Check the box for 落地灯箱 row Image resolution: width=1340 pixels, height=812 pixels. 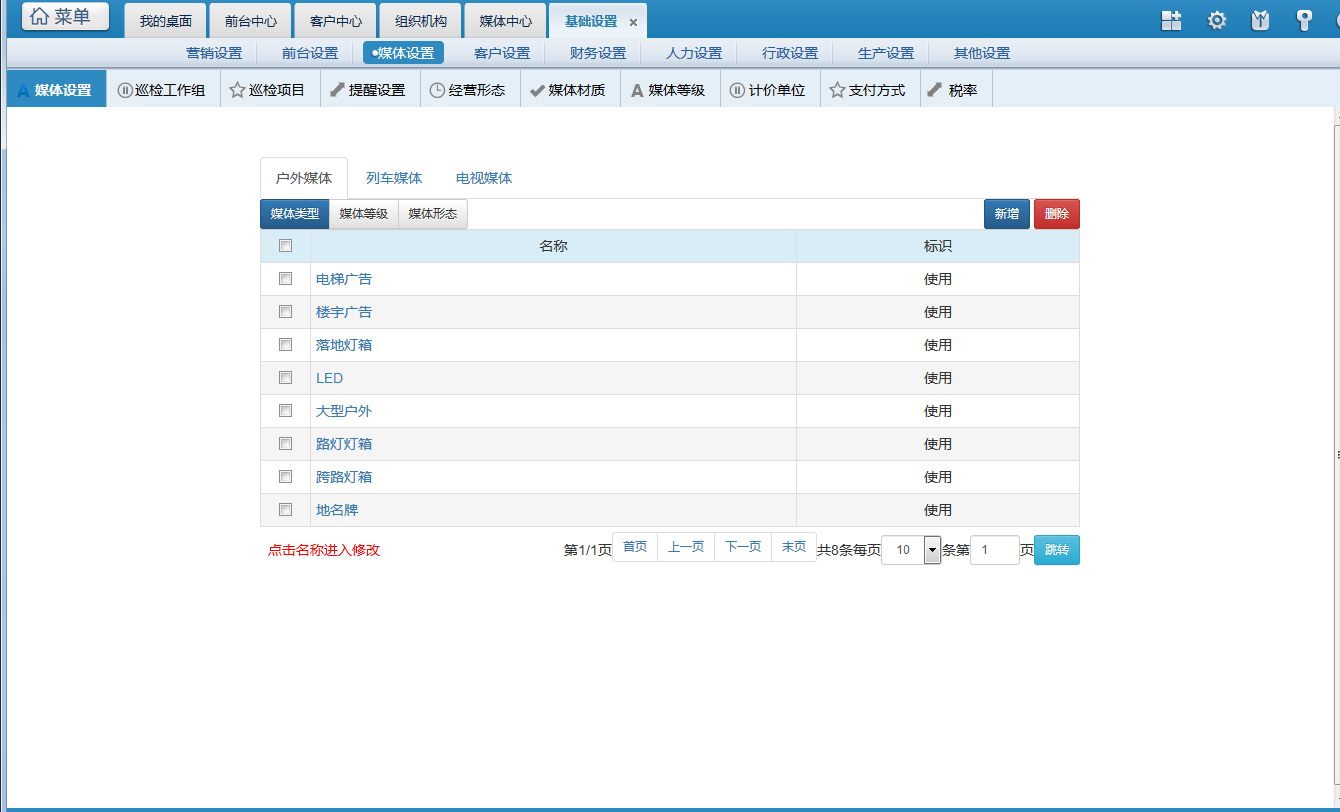point(285,344)
